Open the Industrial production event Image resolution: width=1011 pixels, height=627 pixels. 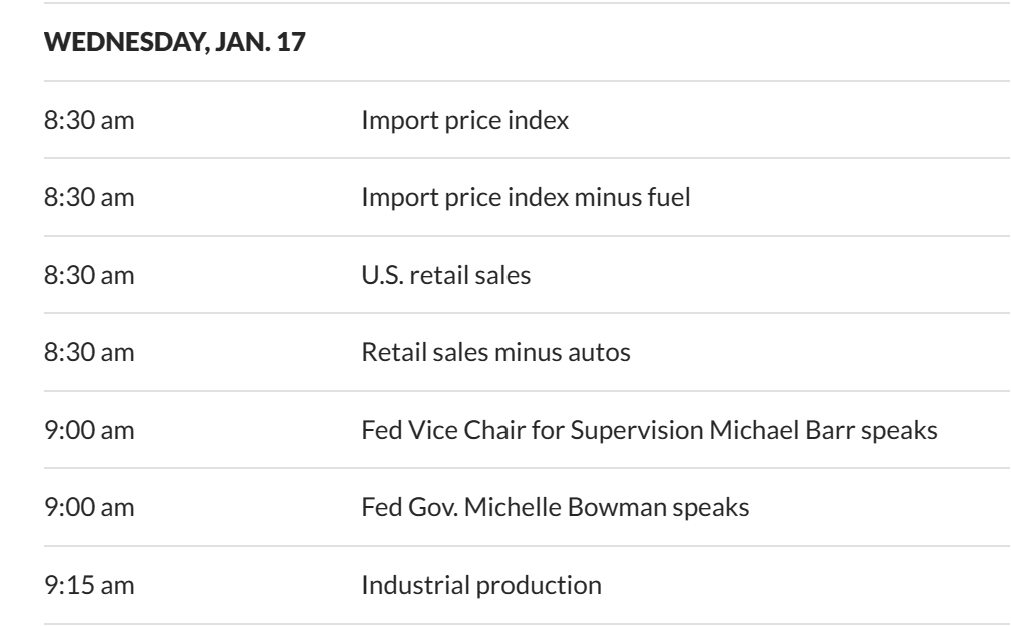click(x=481, y=584)
